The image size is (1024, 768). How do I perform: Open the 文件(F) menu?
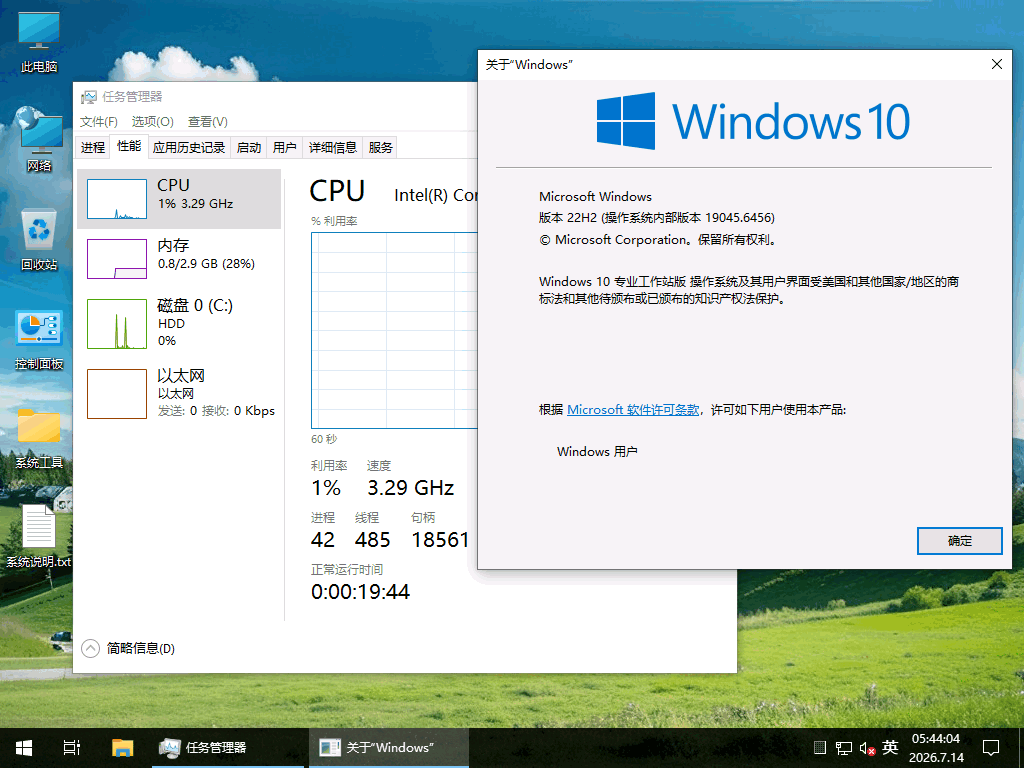[99, 121]
